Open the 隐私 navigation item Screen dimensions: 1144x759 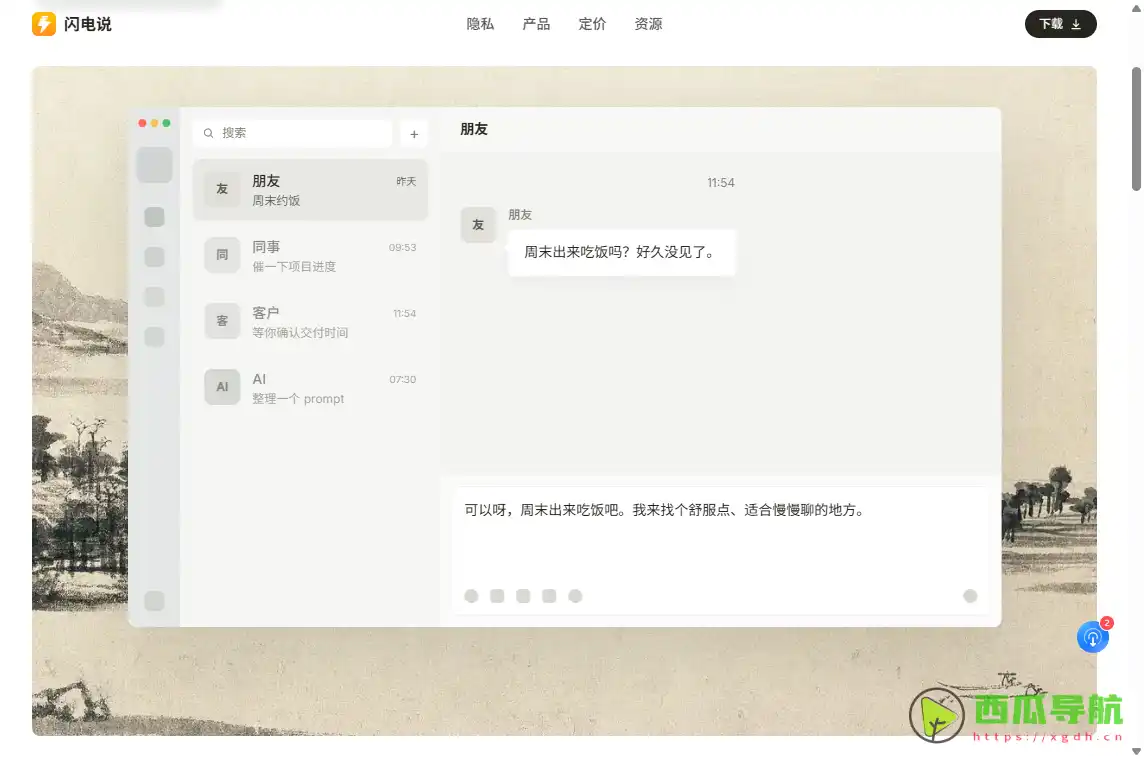[480, 24]
